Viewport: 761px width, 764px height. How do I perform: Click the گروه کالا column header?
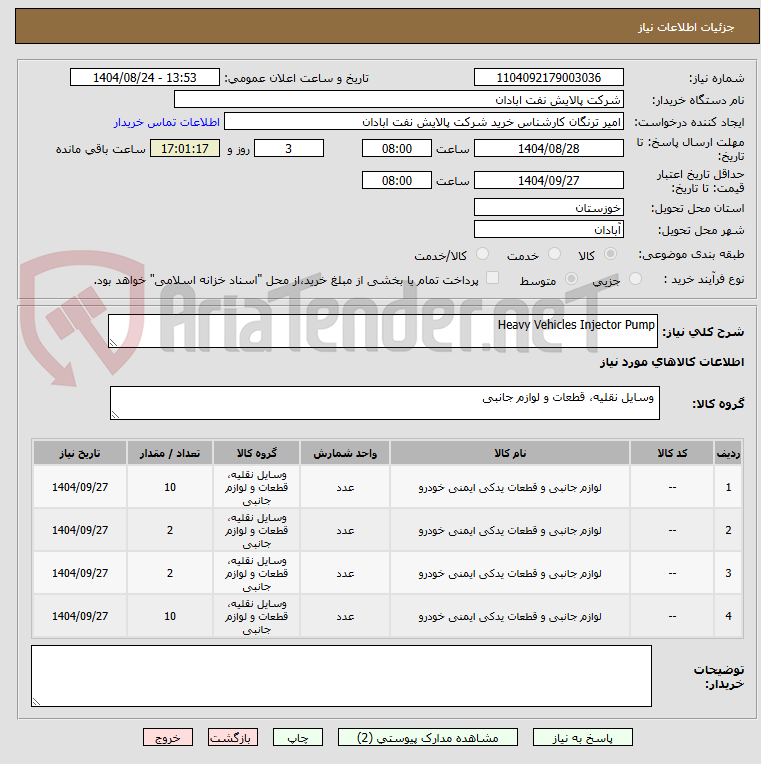tap(256, 453)
